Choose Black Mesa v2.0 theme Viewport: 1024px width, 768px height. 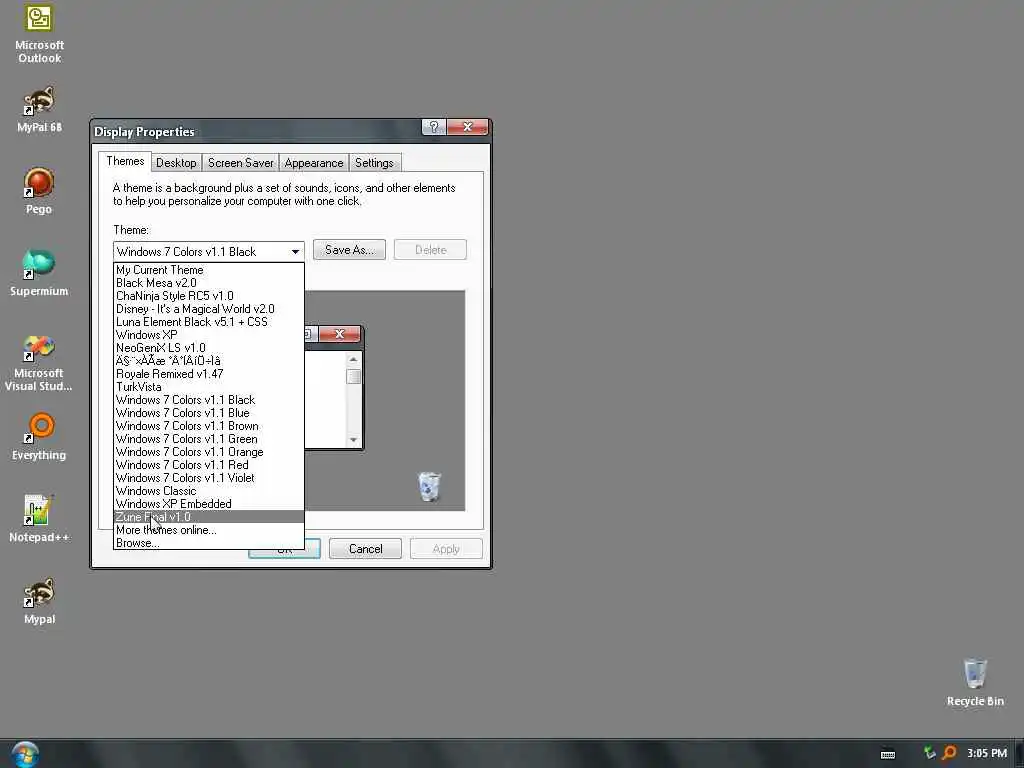(208, 283)
